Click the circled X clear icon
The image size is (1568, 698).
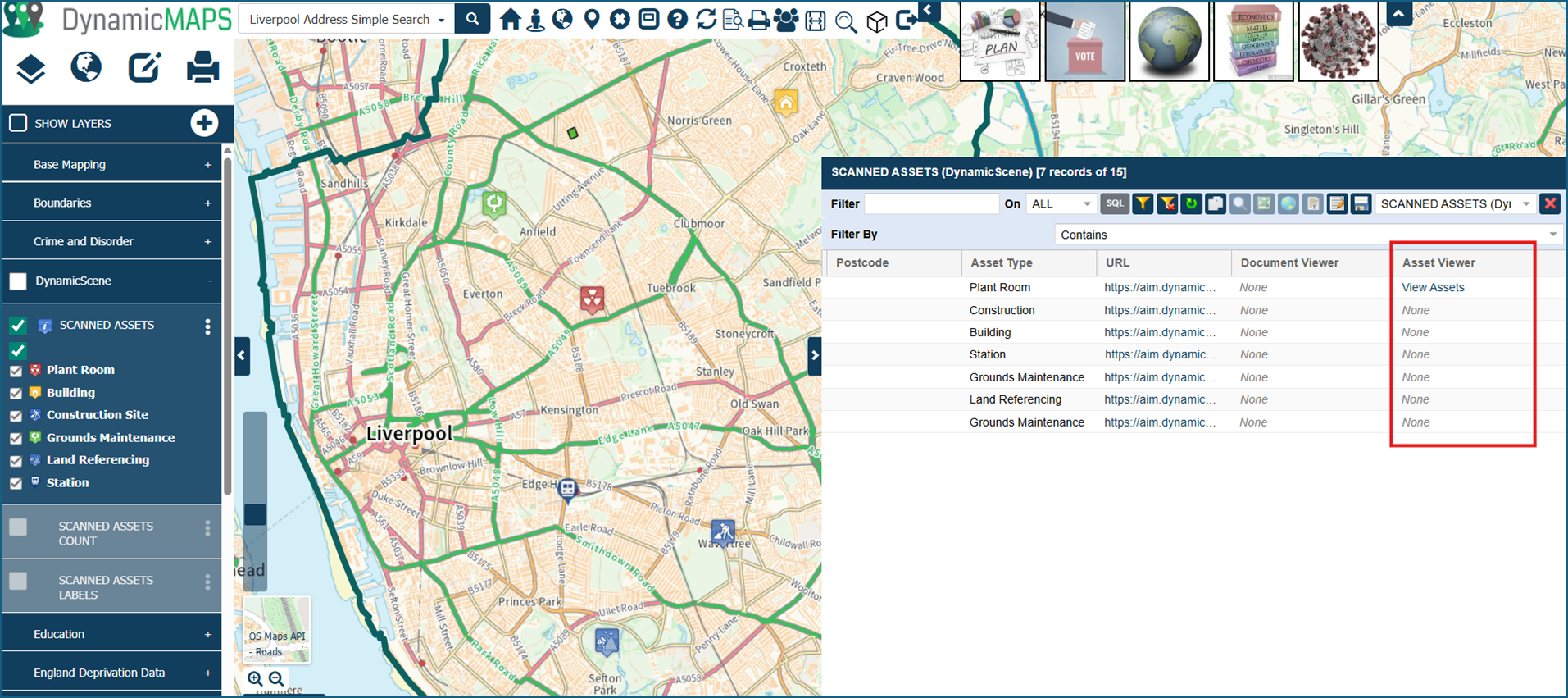tap(620, 19)
